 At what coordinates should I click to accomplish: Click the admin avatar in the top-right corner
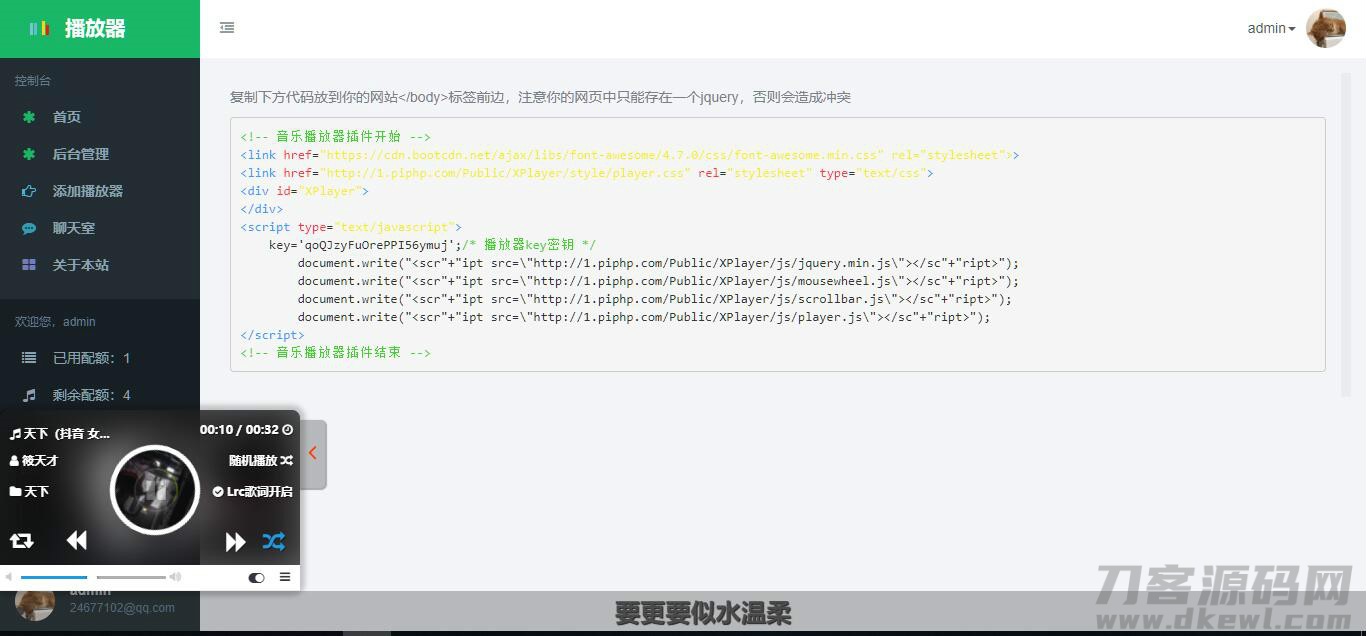click(x=1326, y=28)
